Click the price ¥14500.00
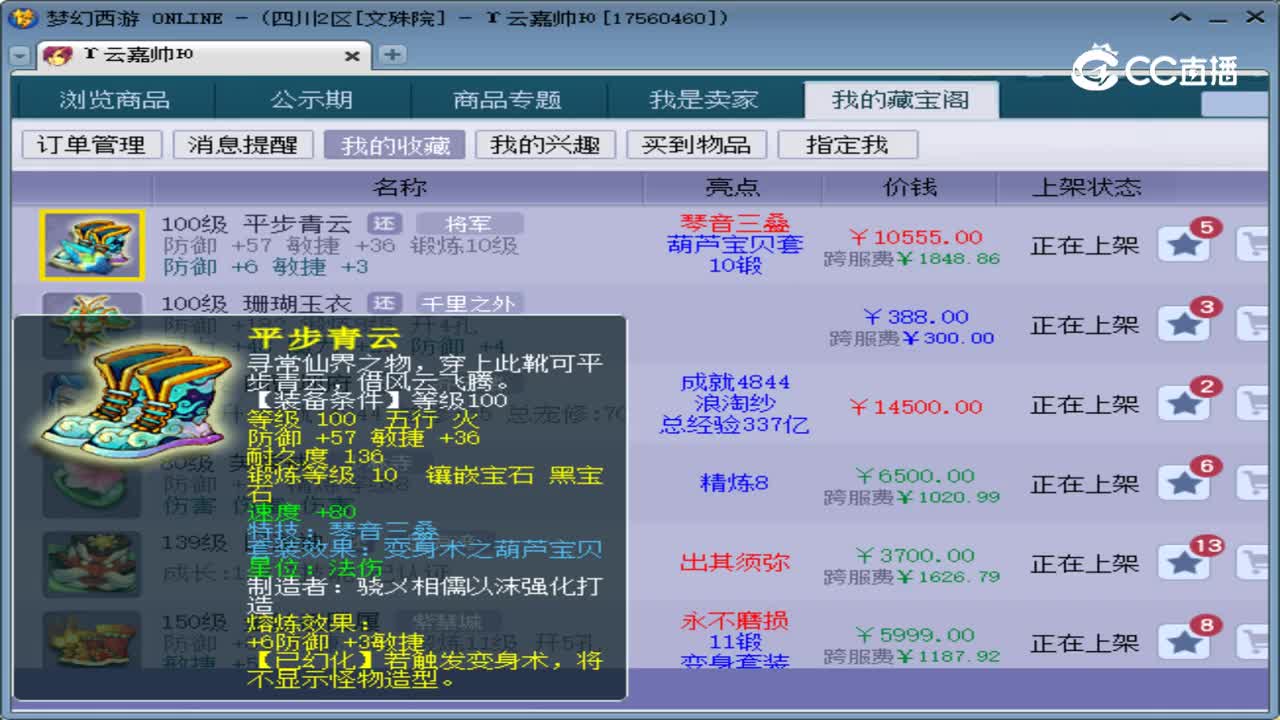1280x720 pixels. click(915, 407)
